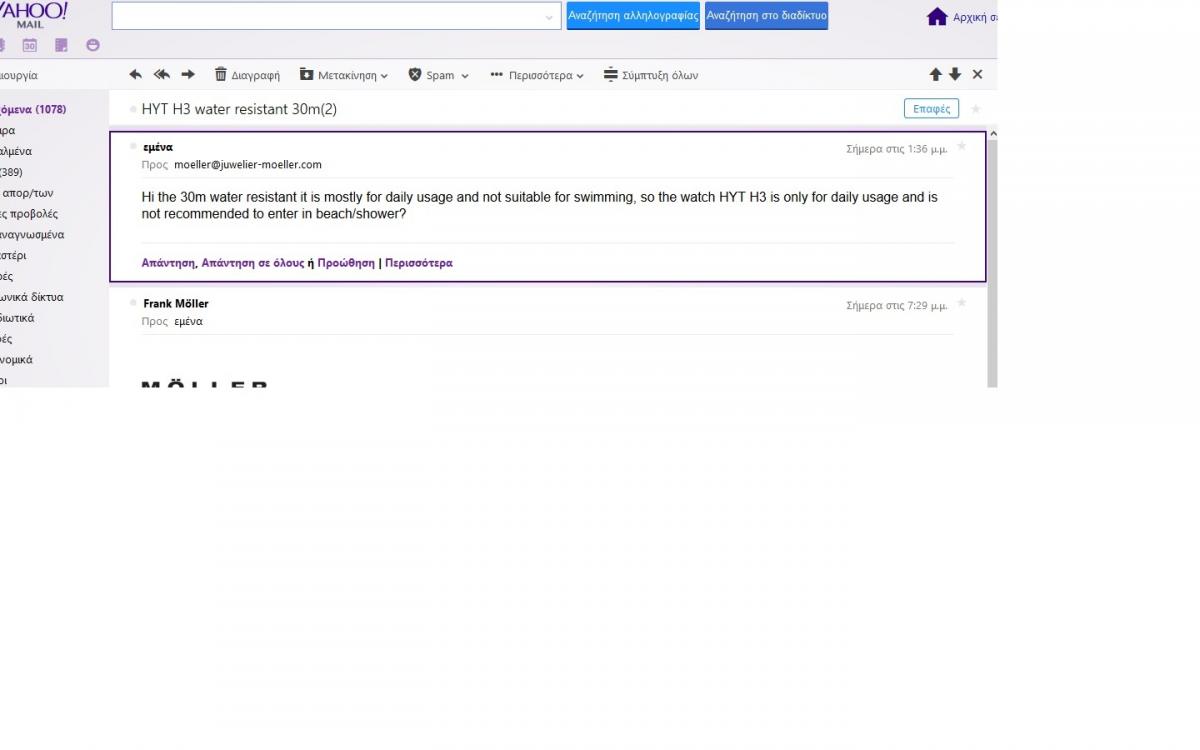Click timestamp Σήμερα στις 1:36 μ.μ.
This screenshot has width=1200, height=750.
pos(896,149)
